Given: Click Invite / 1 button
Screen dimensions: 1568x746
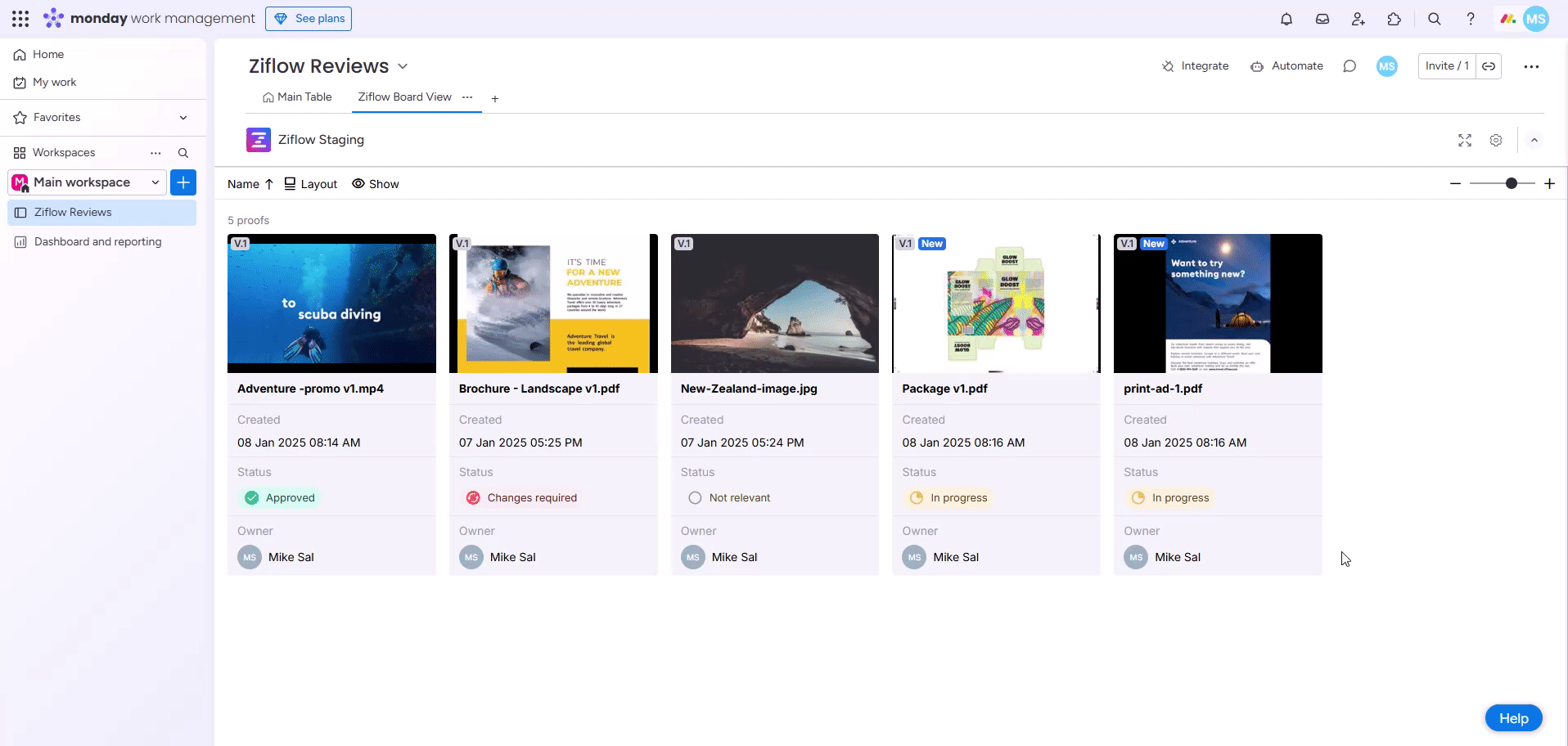Looking at the screenshot, I should coord(1447,66).
